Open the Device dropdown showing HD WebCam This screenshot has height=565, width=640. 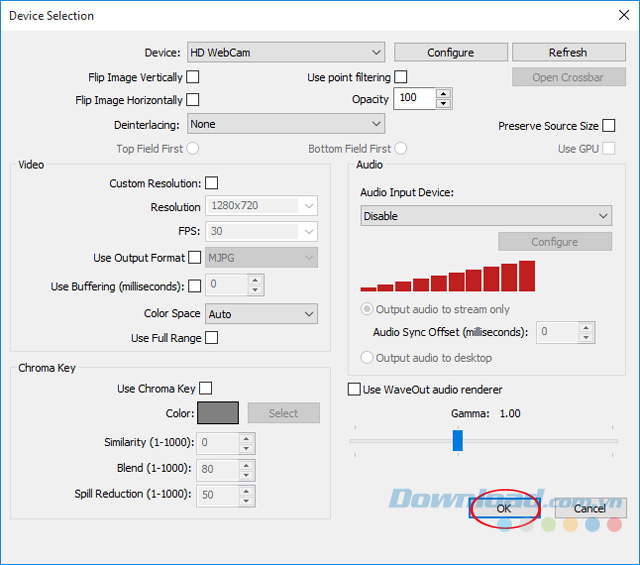(286, 52)
